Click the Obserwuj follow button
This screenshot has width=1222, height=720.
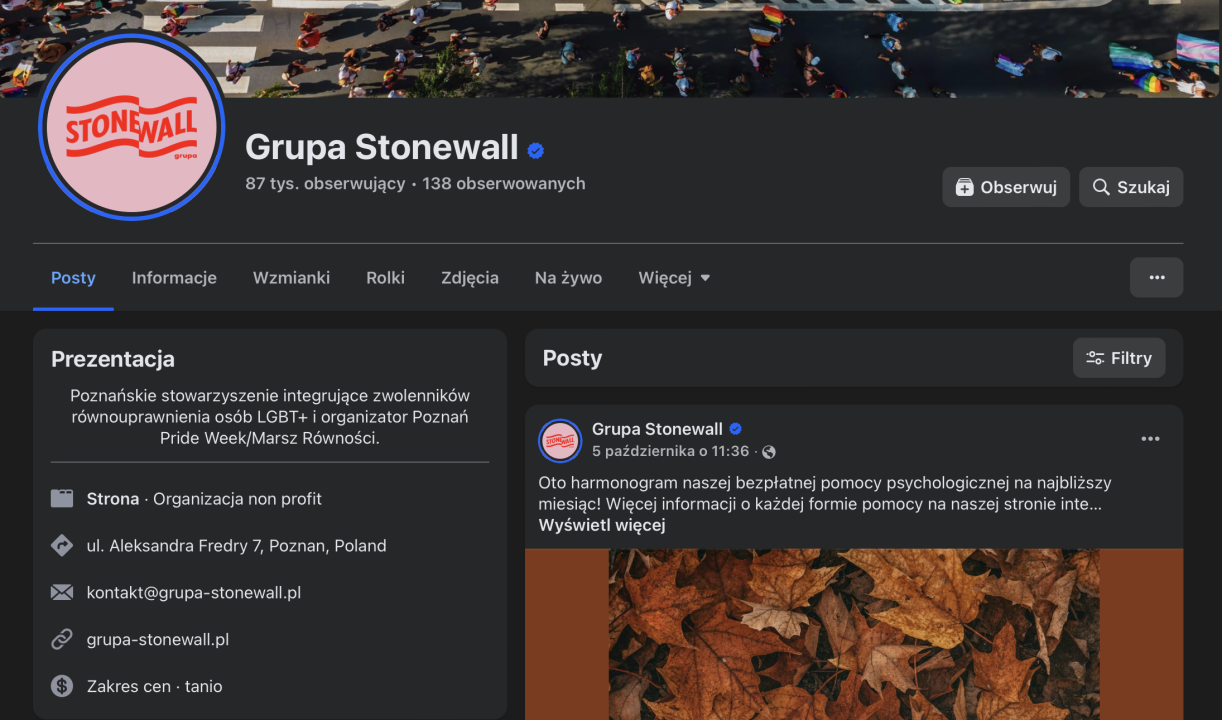(1006, 187)
